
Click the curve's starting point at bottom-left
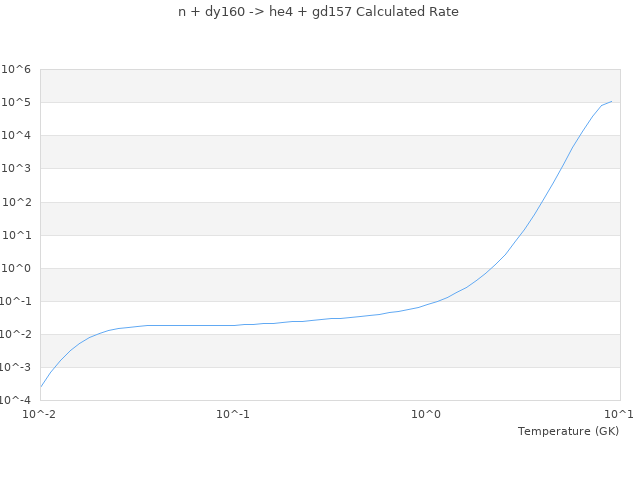[40, 387]
